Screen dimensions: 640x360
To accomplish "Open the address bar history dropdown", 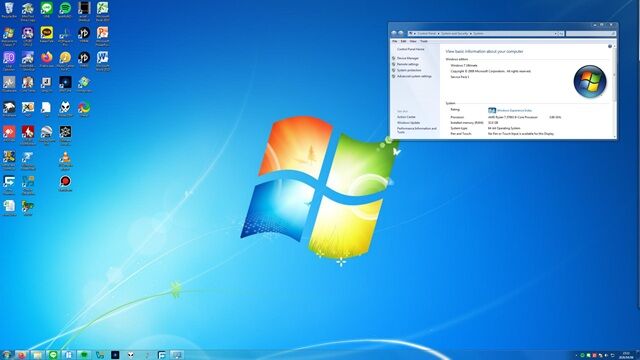I will click(555, 33).
